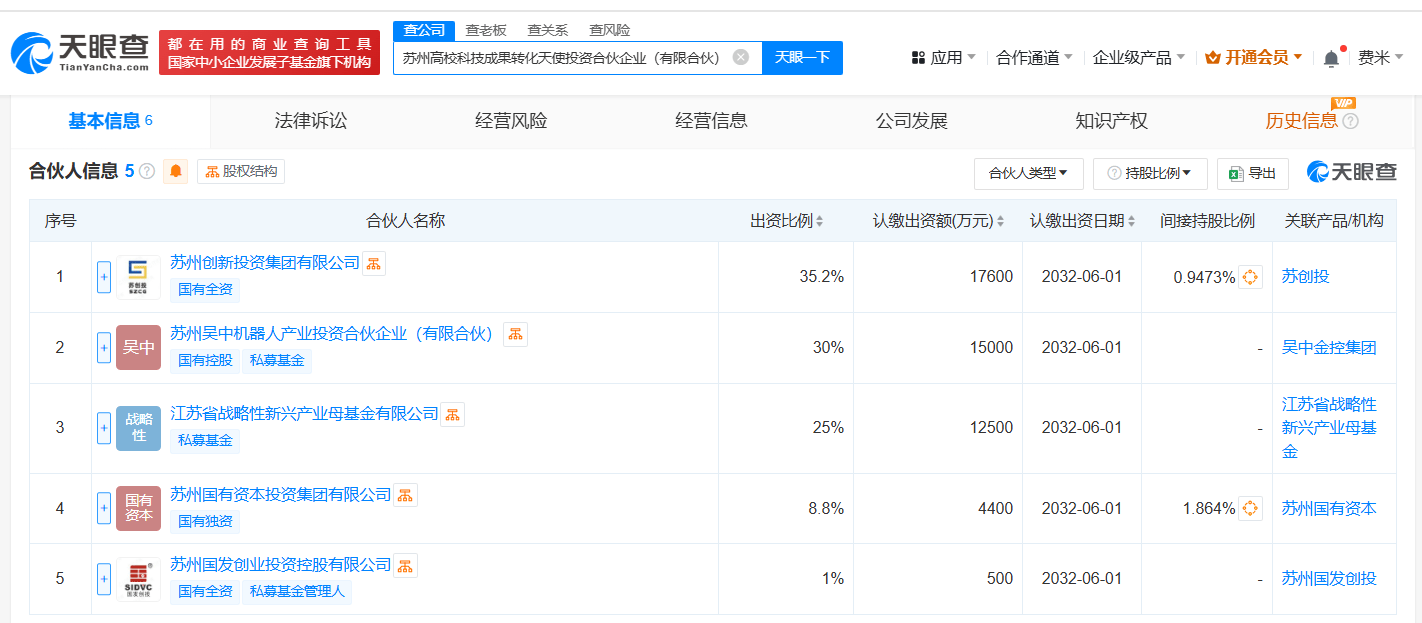Screen dimensions: 1422x623
Task: Open equity structure icon next to 苏州创新投资集团有限公司
Action: coord(374,263)
